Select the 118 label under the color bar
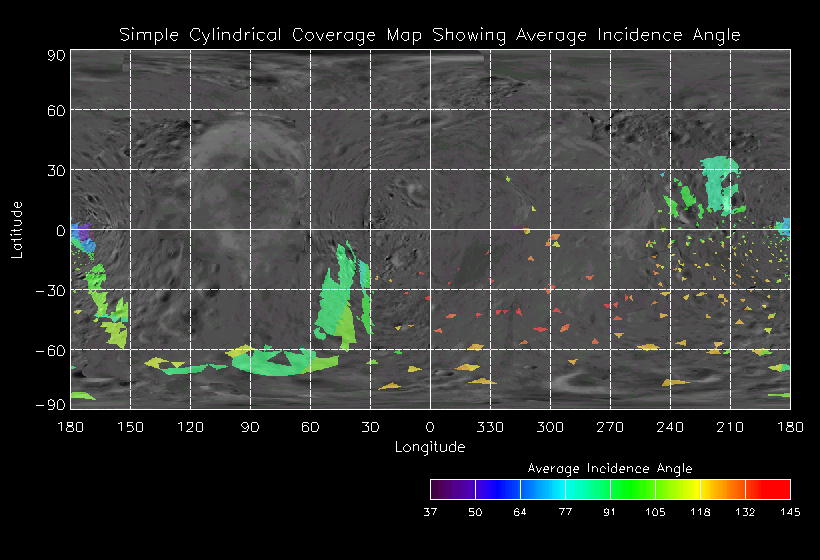Image resolution: width=820 pixels, height=560 pixels. (x=700, y=512)
